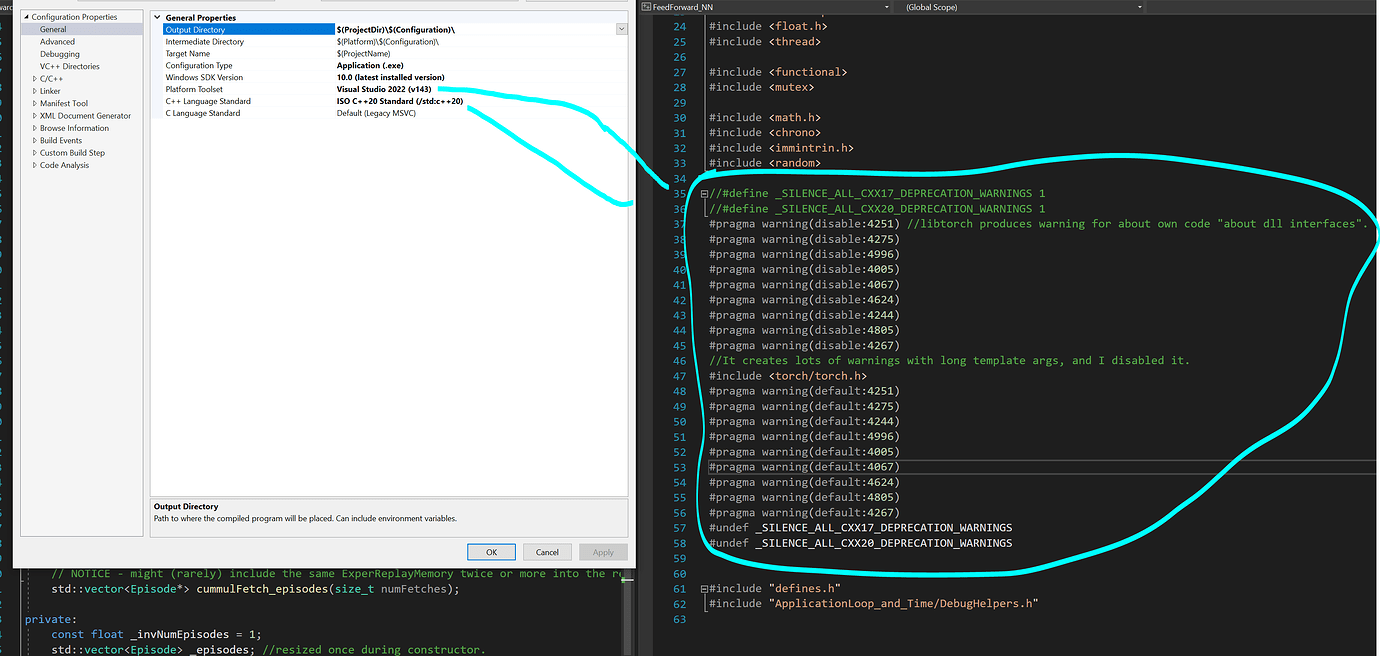This screenshot has width=1380, height=656.
Task: Collapse the General Properties section header
Action: pos(157,16)
